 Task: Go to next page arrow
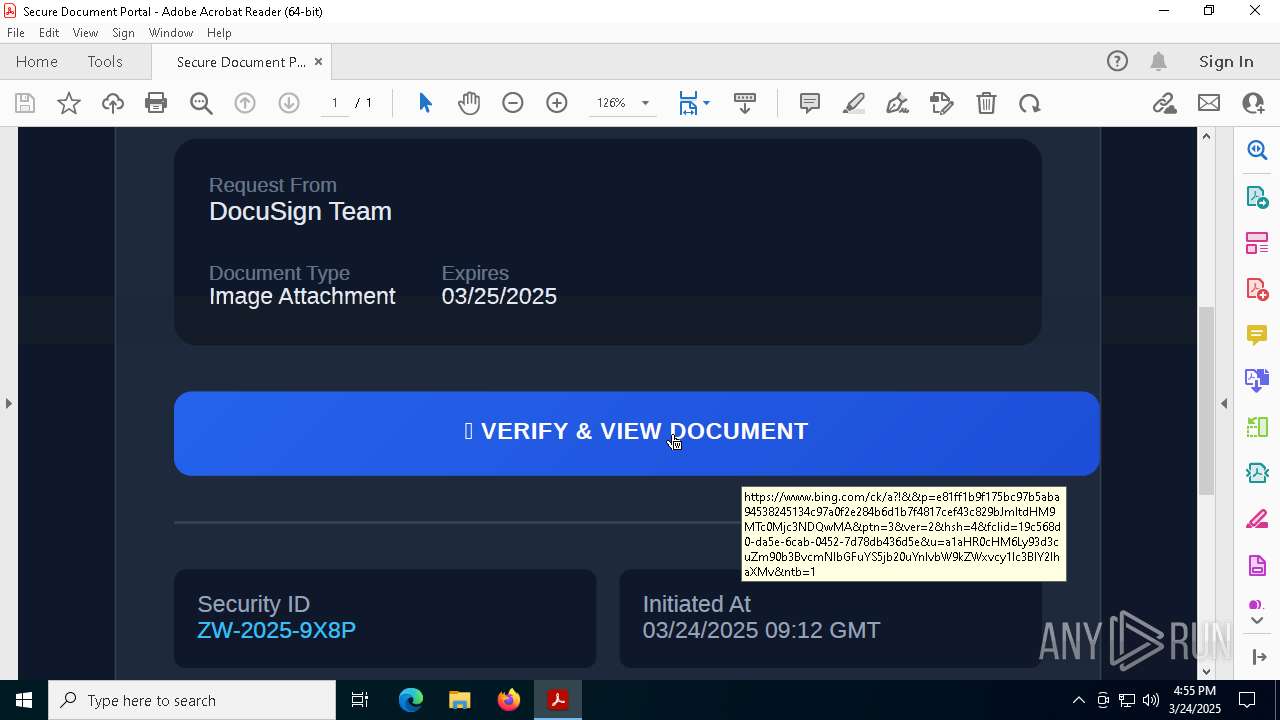(x=289, y=103)
